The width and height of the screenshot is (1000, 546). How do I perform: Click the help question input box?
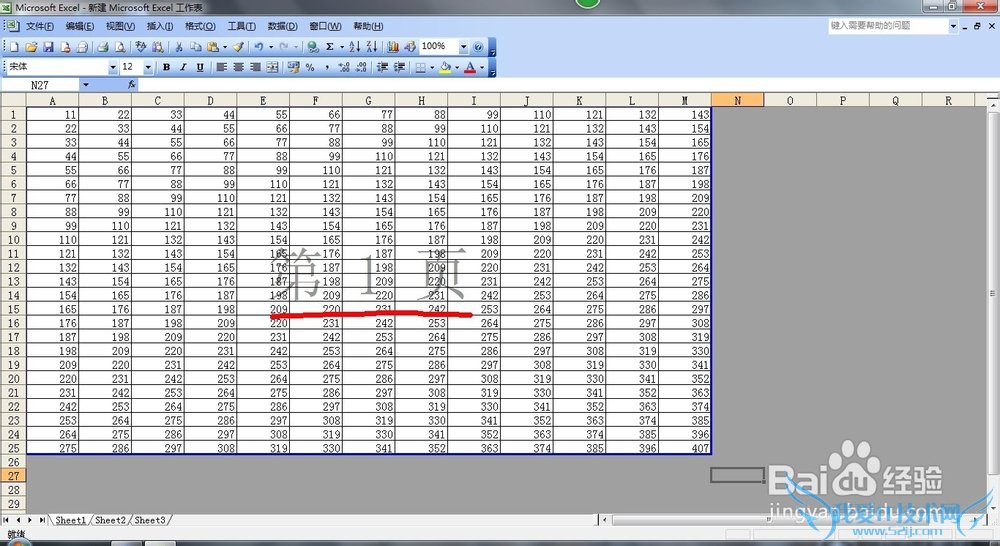click(x=885, y=26)
